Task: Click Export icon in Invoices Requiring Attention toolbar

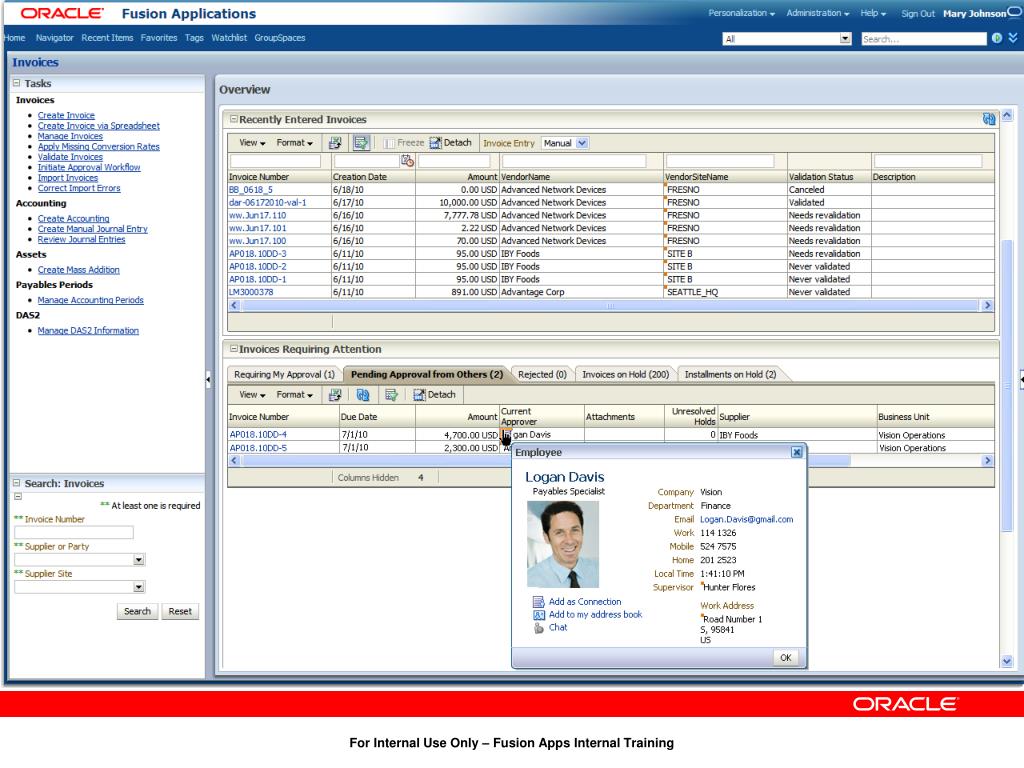Action: pyautogui.click(x=335, y=395)
